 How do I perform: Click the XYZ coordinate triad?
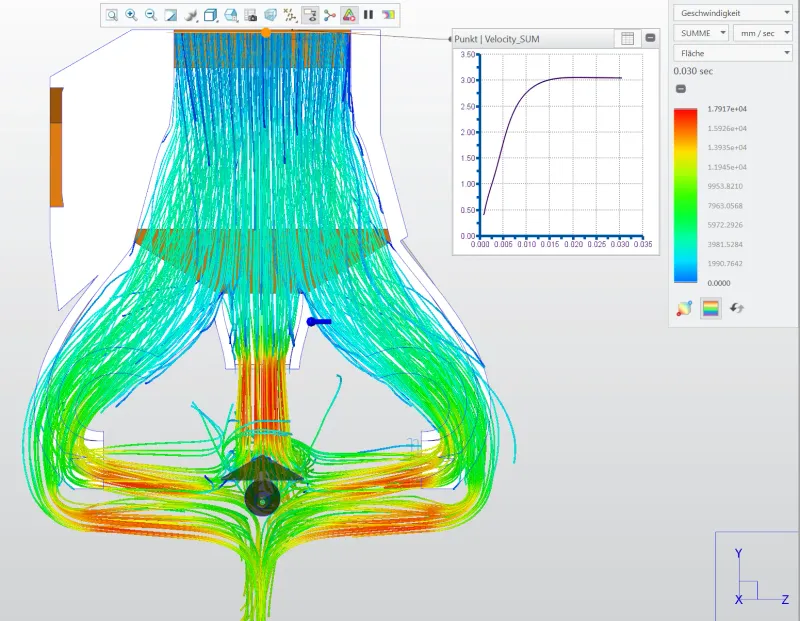pos(760,577)
